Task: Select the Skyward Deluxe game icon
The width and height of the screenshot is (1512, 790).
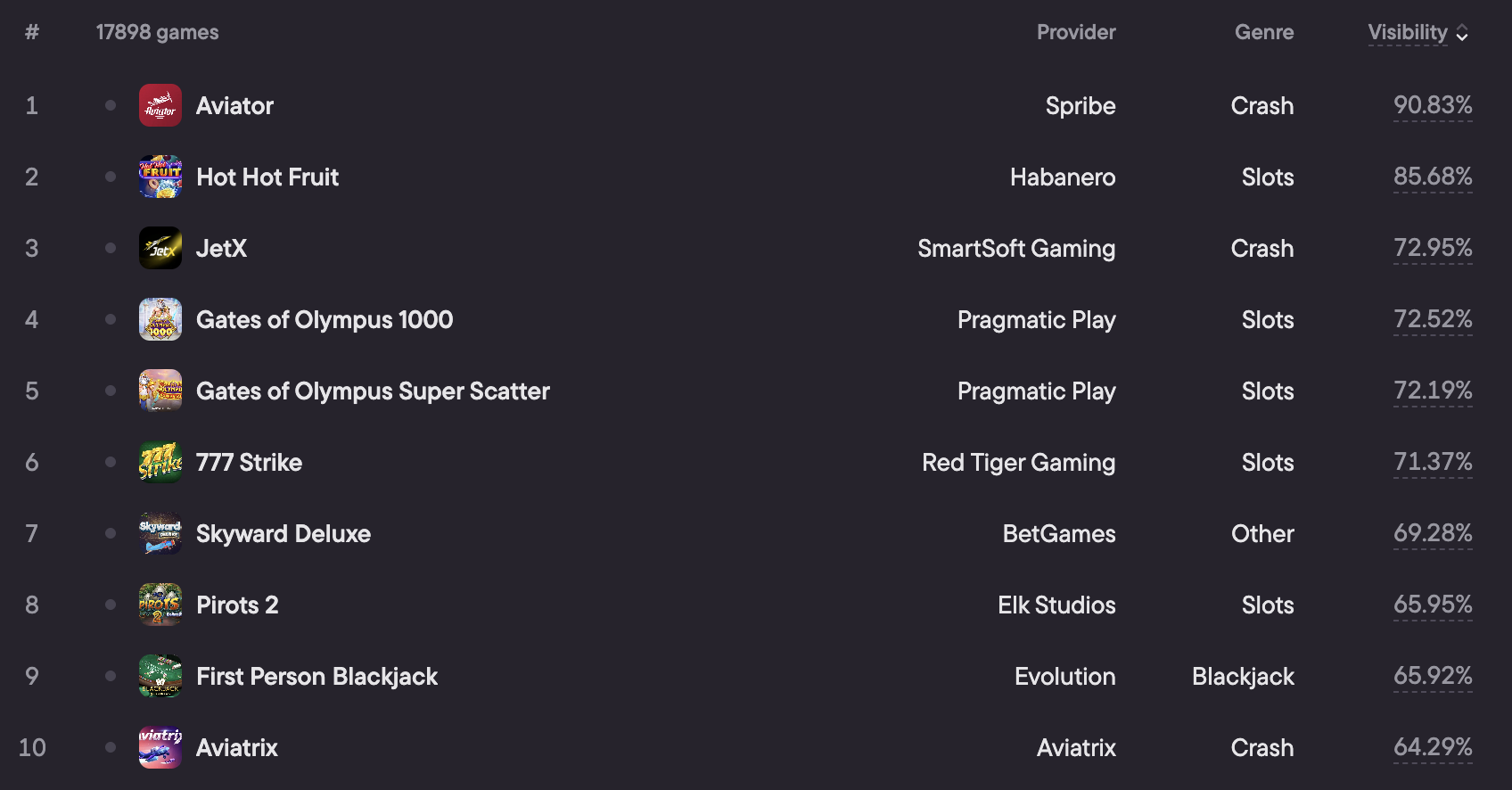Action: pos(160,533)
